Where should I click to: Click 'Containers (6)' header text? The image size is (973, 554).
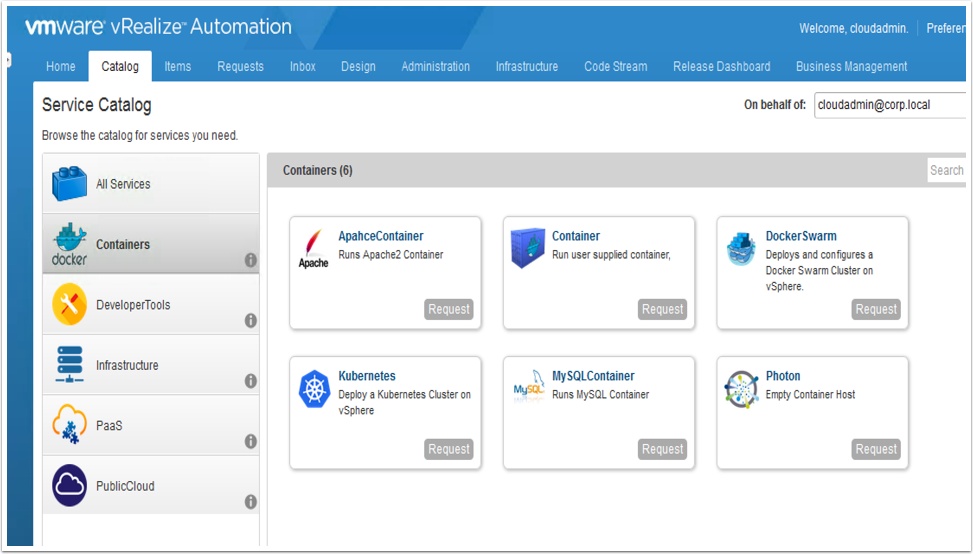(318, 170)
